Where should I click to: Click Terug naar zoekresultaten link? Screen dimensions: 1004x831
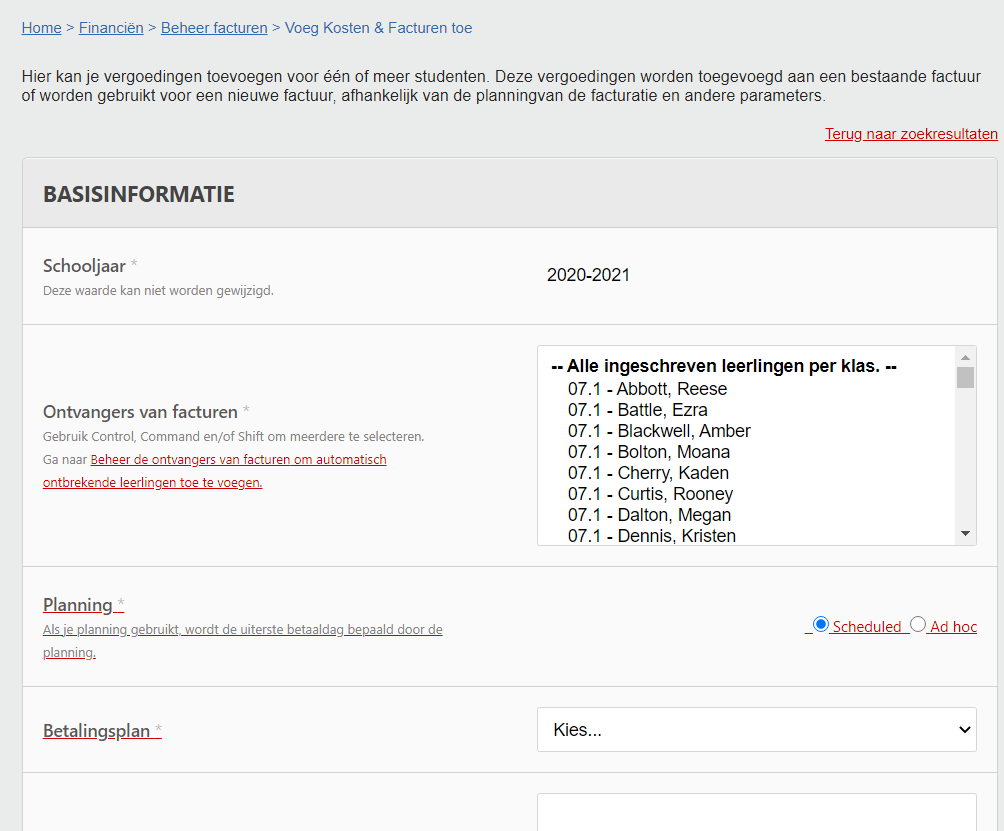tap(911, 134)
